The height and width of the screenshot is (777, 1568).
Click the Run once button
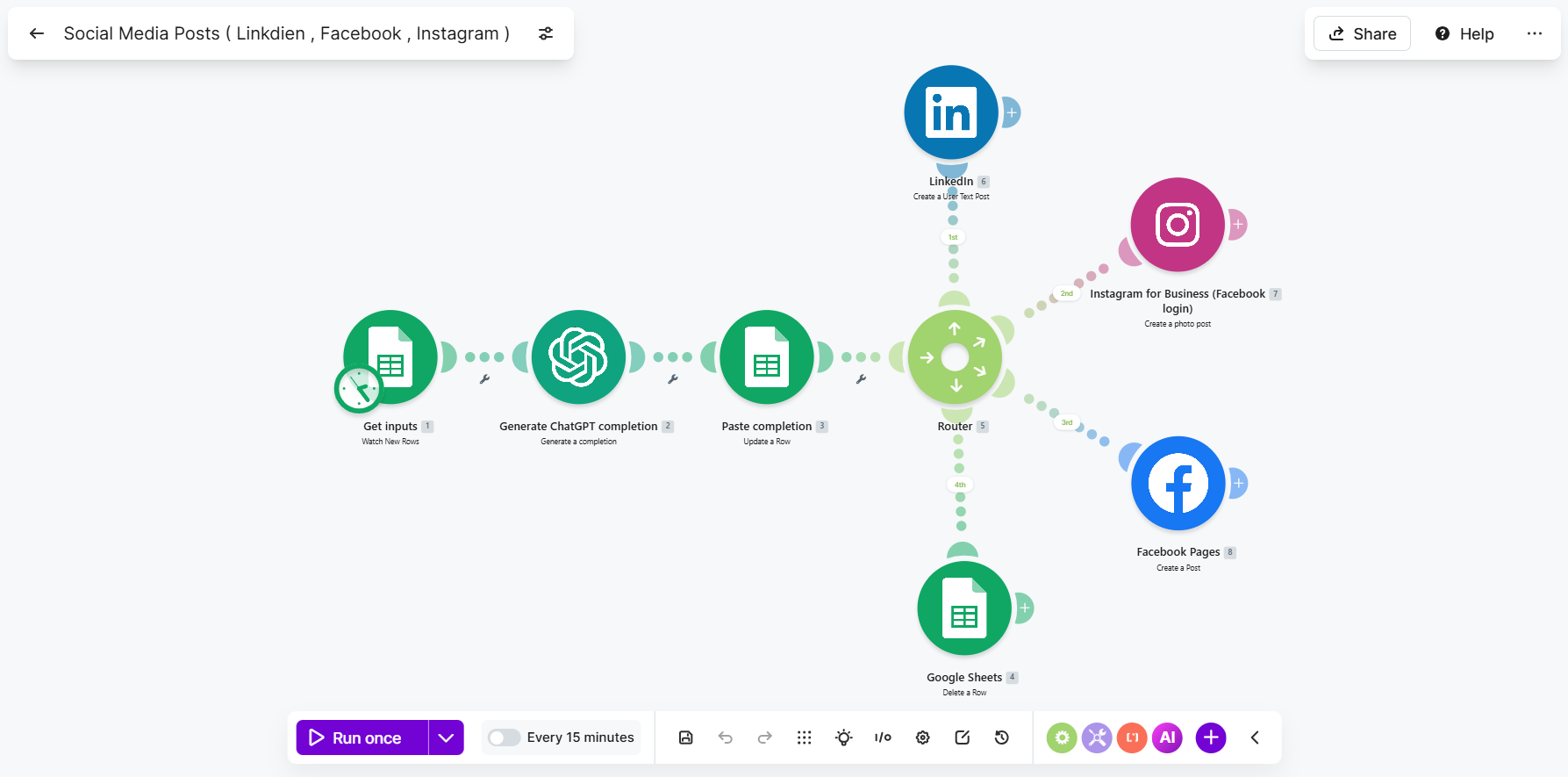click(362, 737)
